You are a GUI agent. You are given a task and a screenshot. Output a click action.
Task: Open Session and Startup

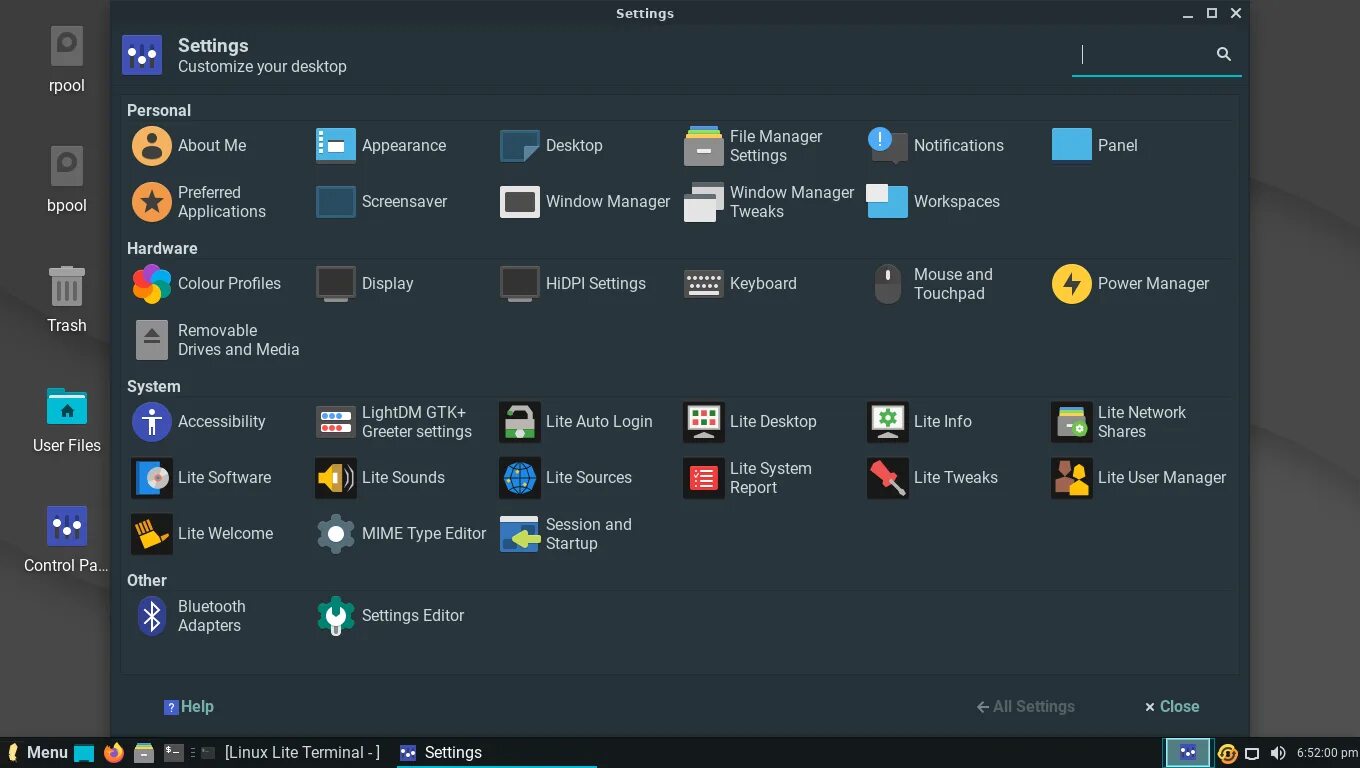pyautogui.click(x=566, y=534)
